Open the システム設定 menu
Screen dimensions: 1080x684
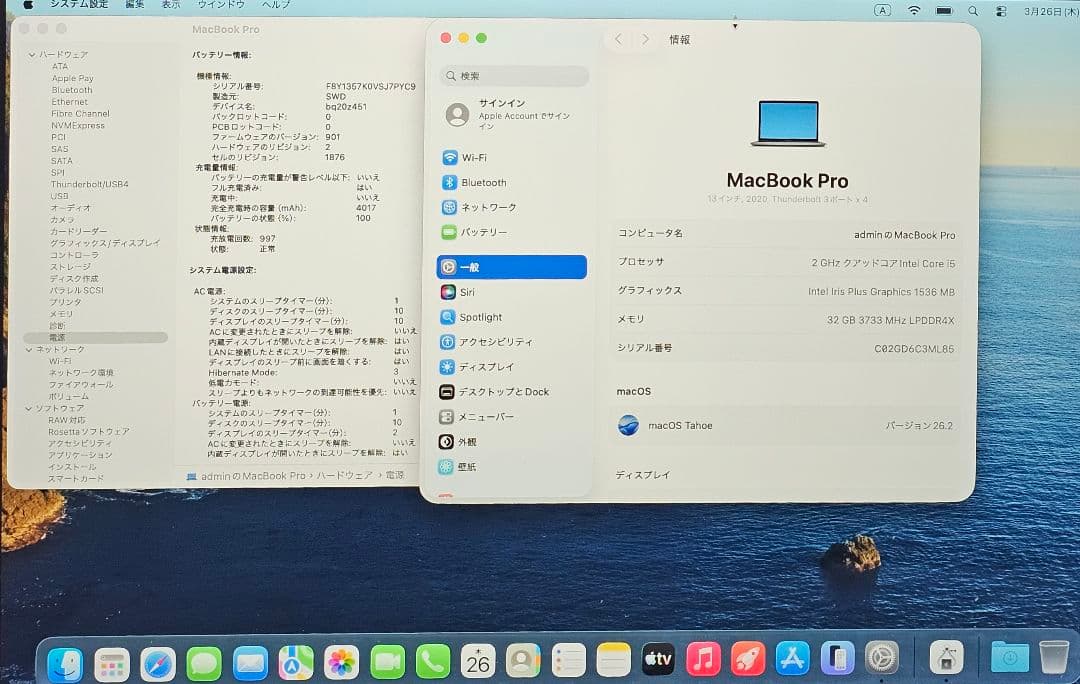79,4
